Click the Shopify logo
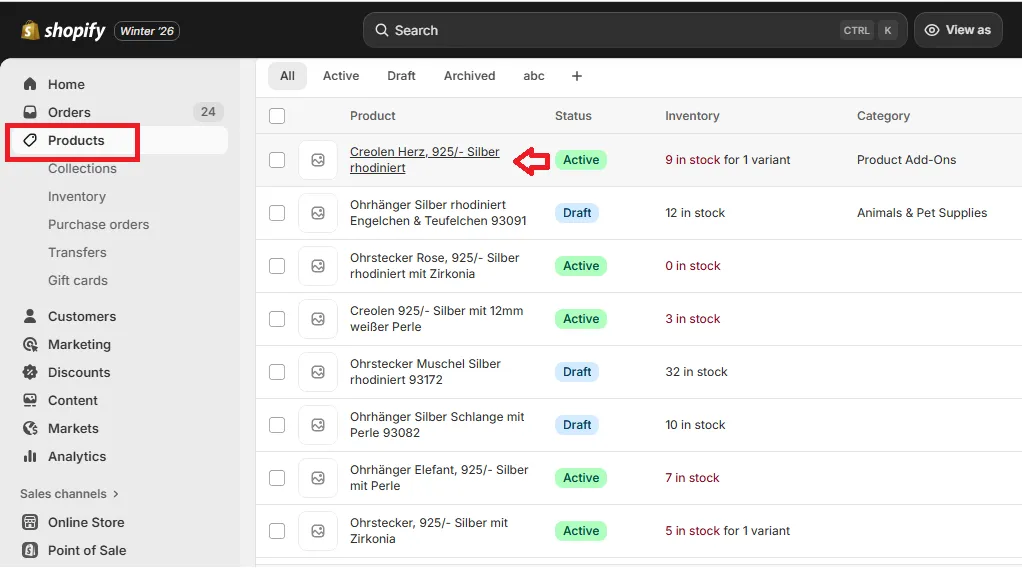The image size is (1022, 568). pos(63,31)
